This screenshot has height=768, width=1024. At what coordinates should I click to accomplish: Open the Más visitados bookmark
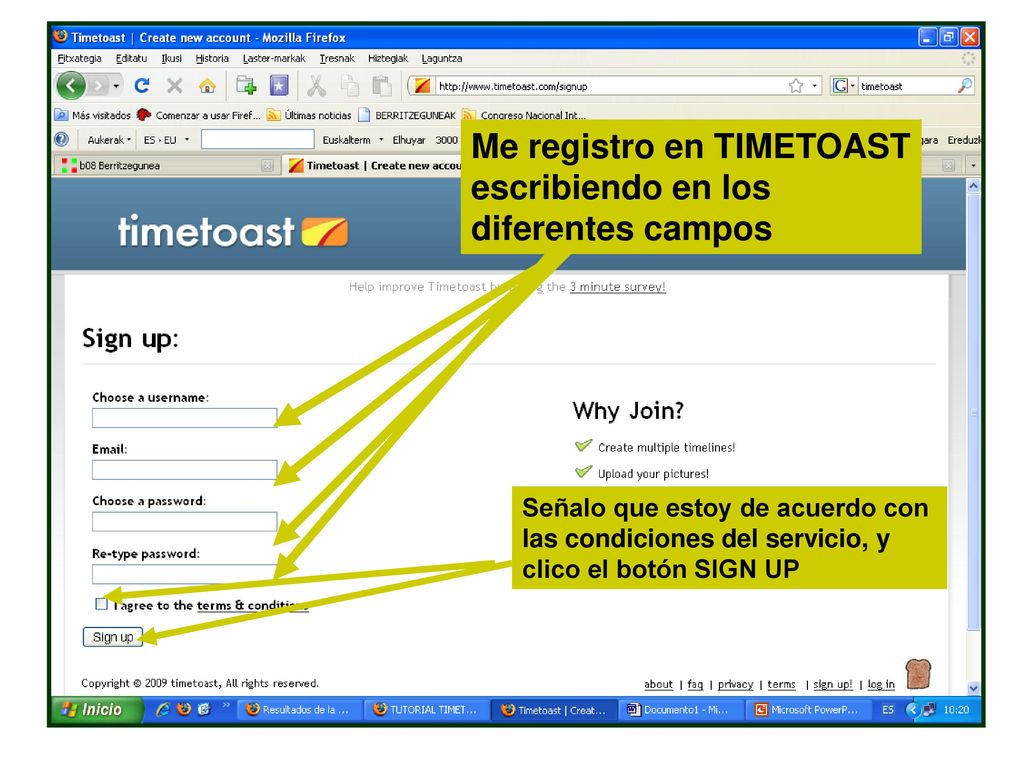tap(93, 115)
